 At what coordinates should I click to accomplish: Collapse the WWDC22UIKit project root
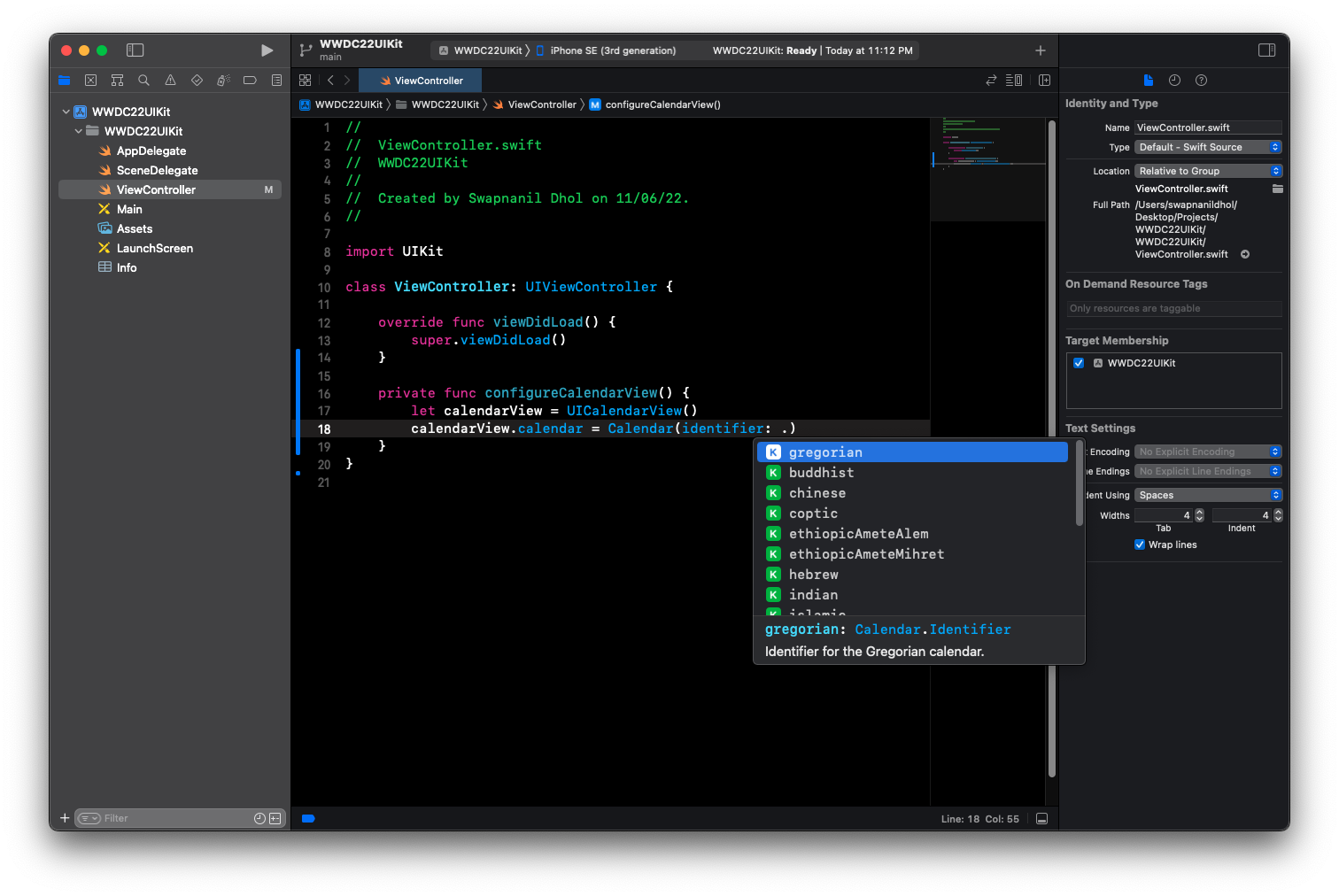tap(66, 112)
